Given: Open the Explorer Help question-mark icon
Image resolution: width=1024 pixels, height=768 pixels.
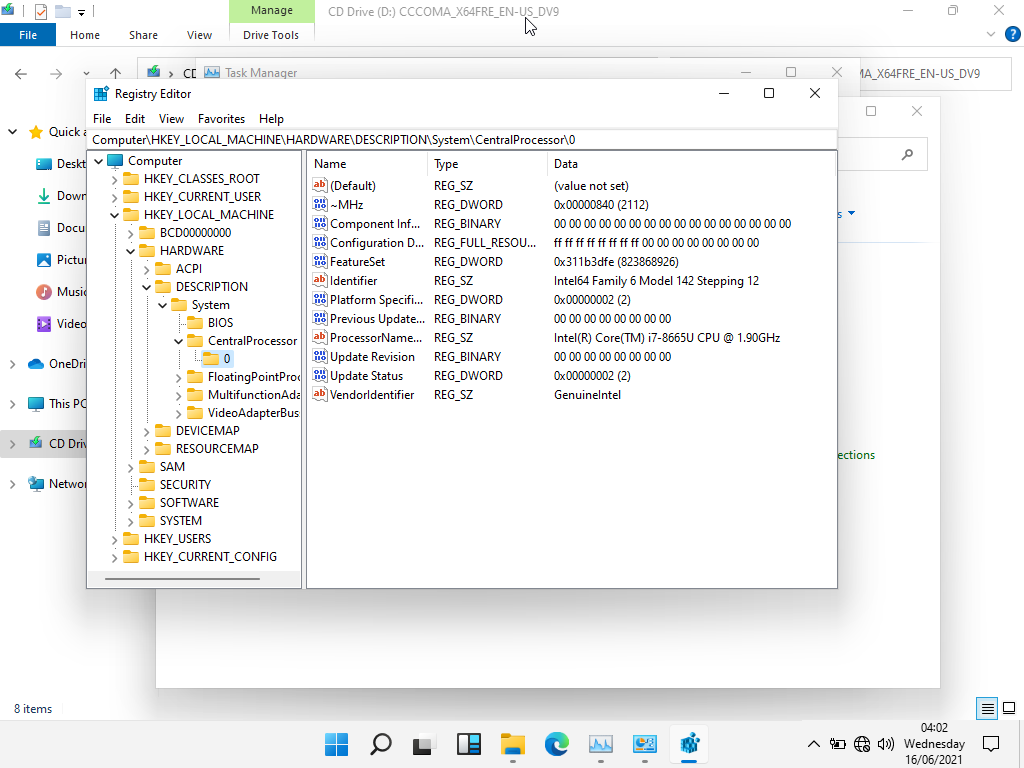Looking at the screenshot, I should tap(1012, 35).
